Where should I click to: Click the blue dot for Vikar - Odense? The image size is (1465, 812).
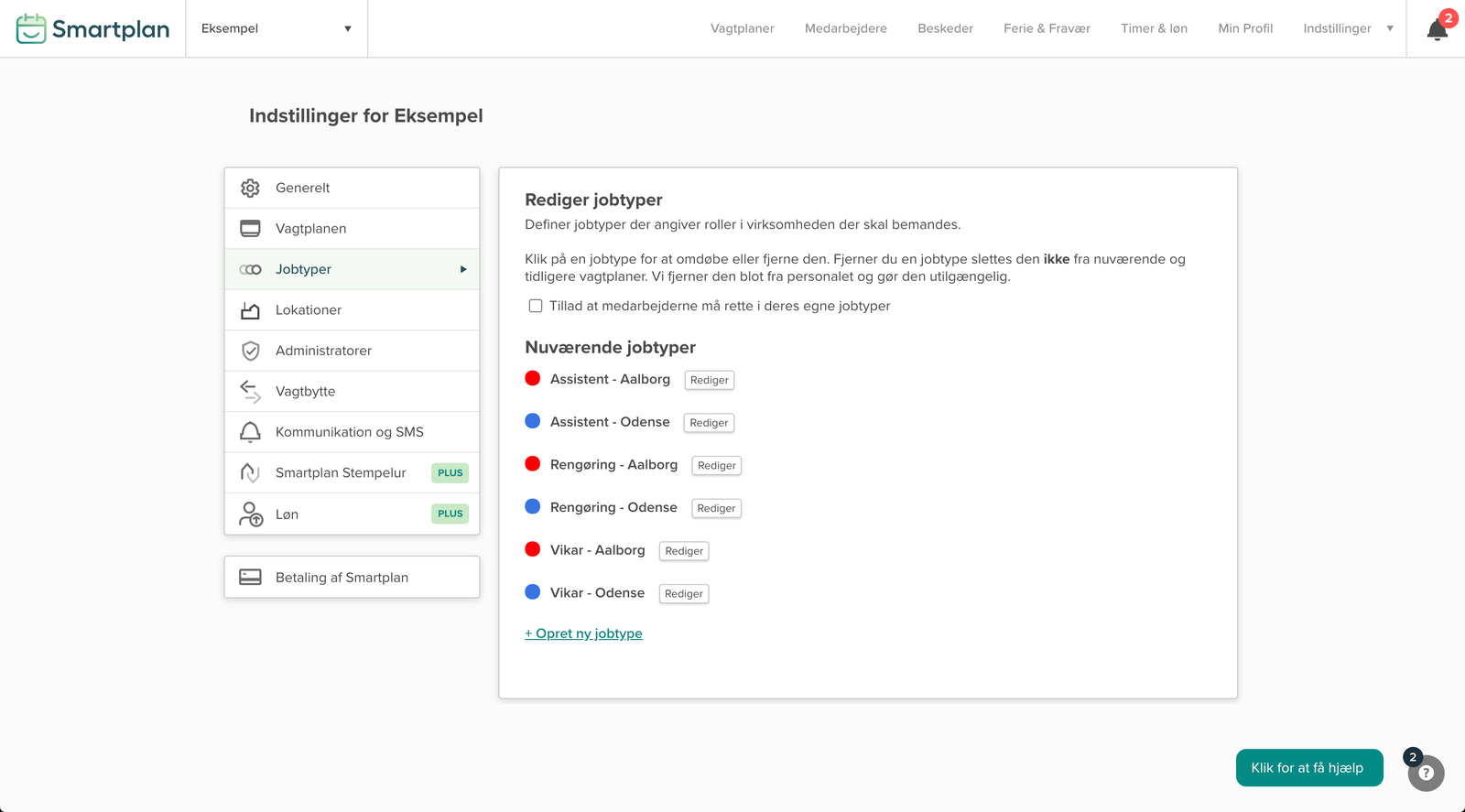coord(533,592)
